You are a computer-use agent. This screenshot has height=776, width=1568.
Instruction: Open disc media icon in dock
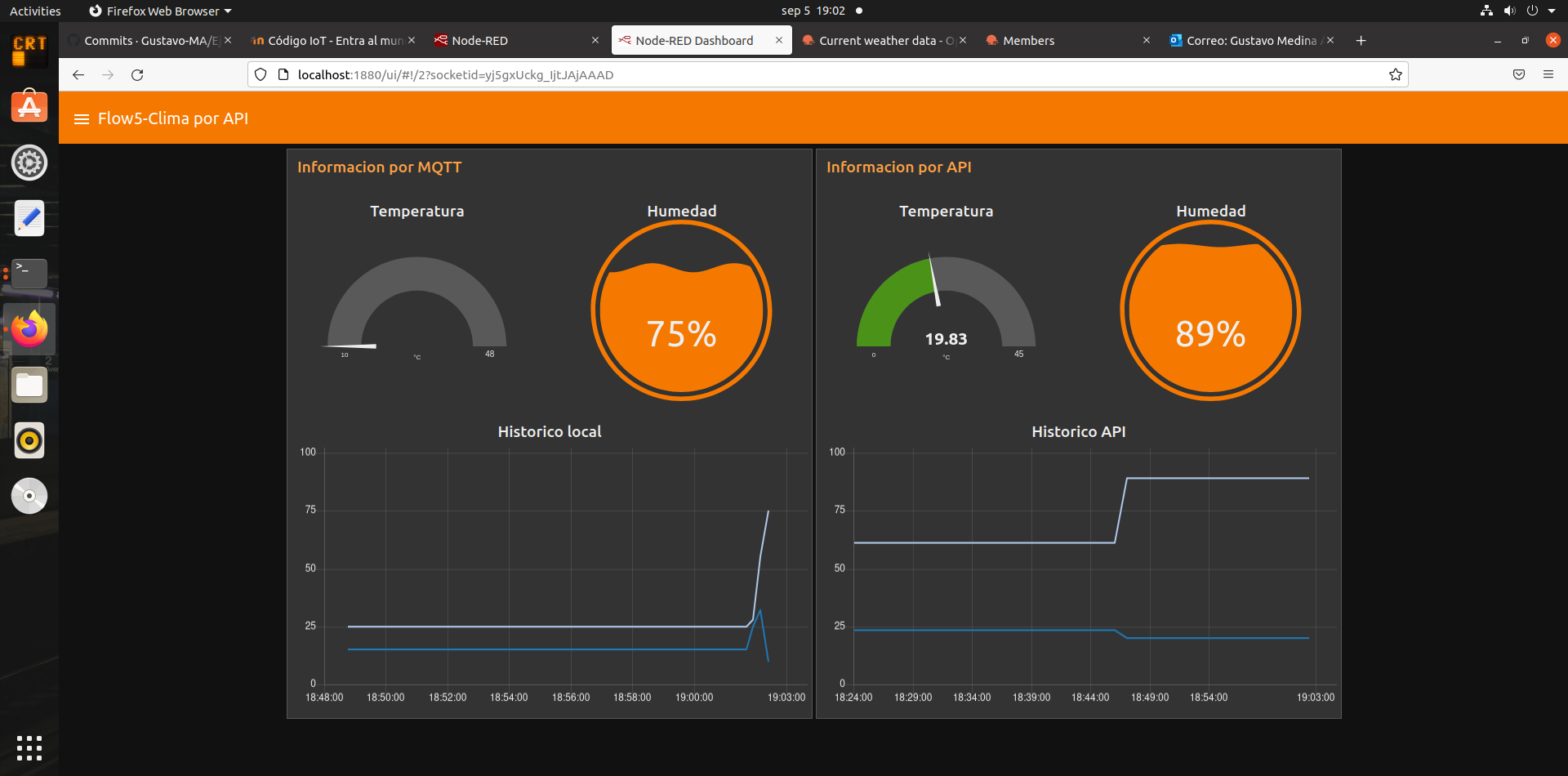29,496
